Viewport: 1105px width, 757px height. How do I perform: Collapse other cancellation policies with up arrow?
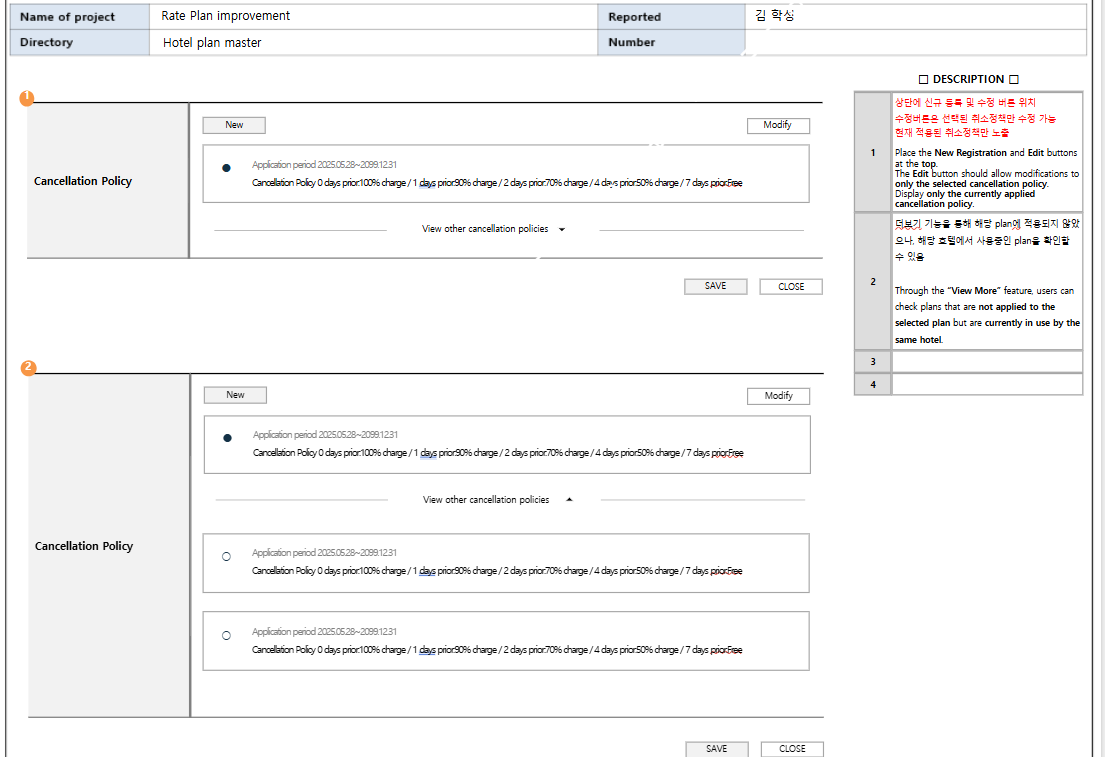[x=569, y=500]
